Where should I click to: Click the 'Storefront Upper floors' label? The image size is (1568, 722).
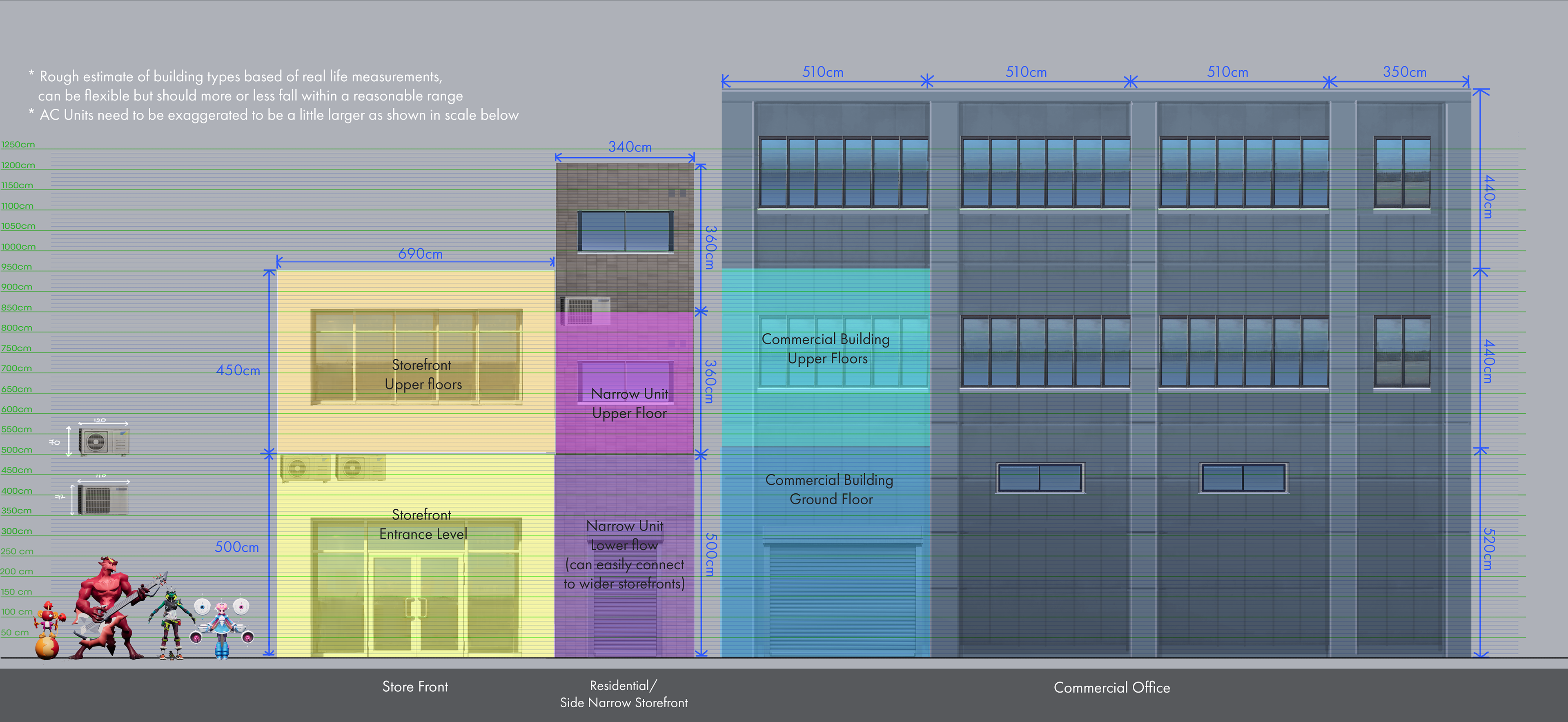(x=423, y=374)
